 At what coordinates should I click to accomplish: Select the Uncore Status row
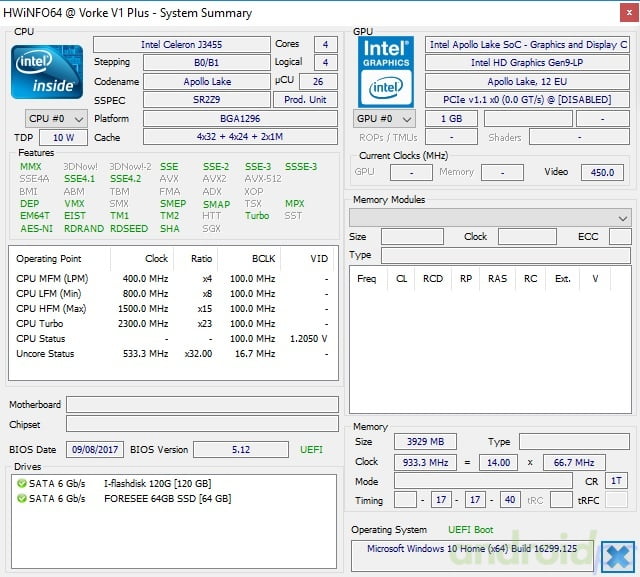(173, 354)
